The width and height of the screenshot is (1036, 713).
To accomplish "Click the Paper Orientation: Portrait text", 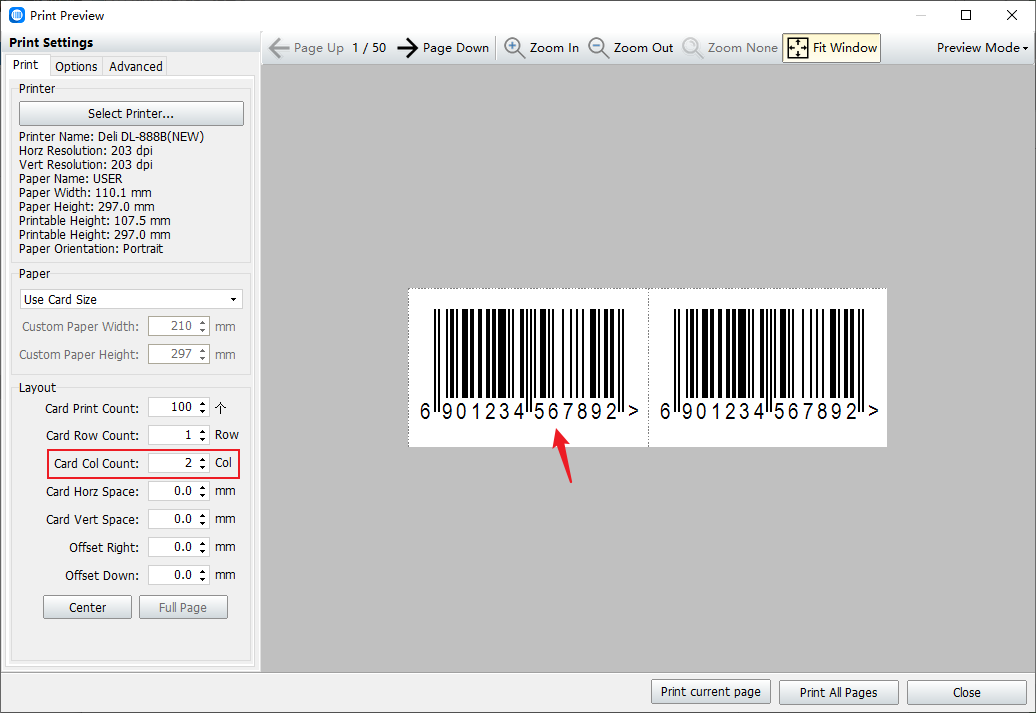I will [x=91, y=248].
